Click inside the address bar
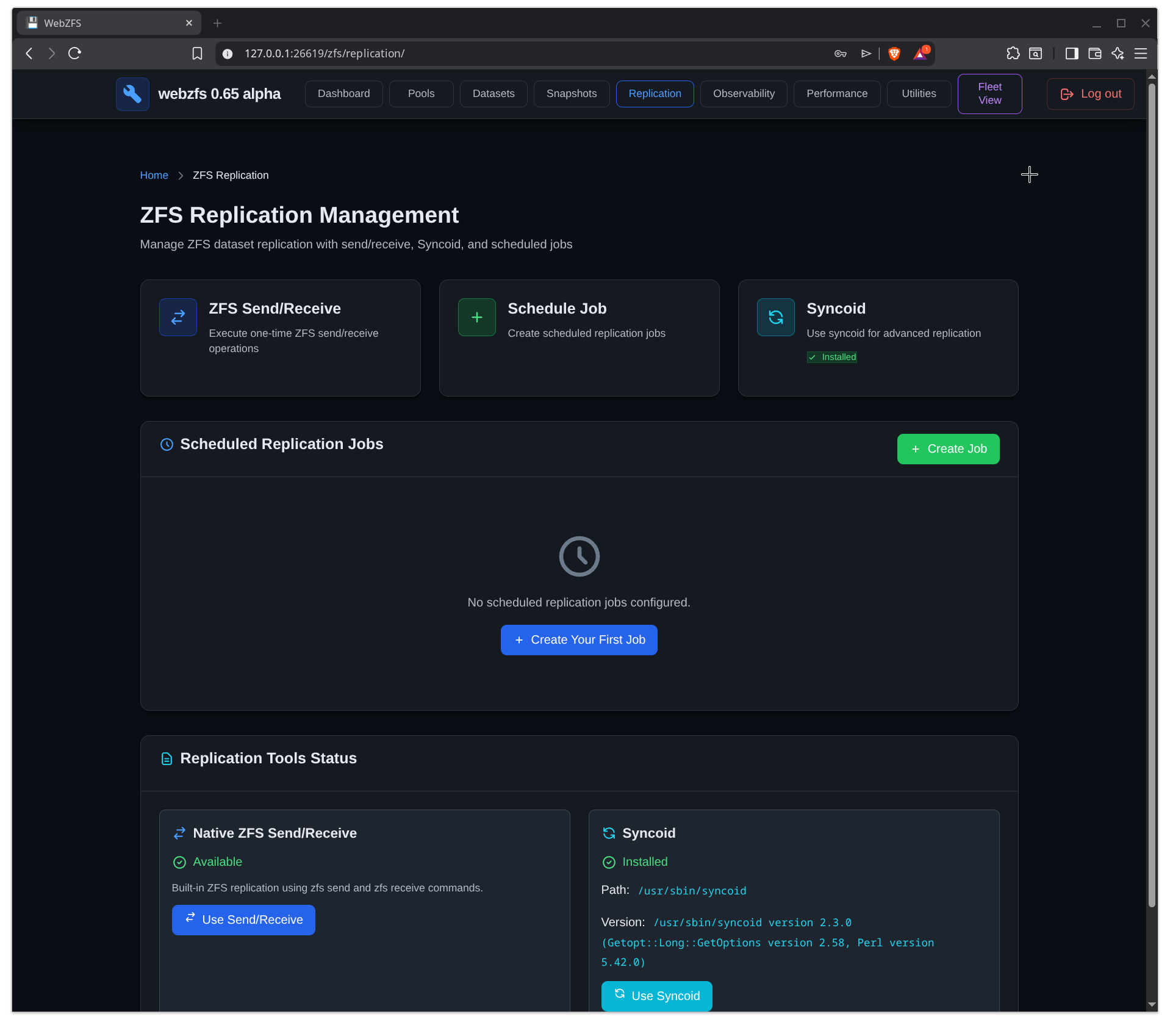Screen dimensions: 1170x1036 pos(427,54)
